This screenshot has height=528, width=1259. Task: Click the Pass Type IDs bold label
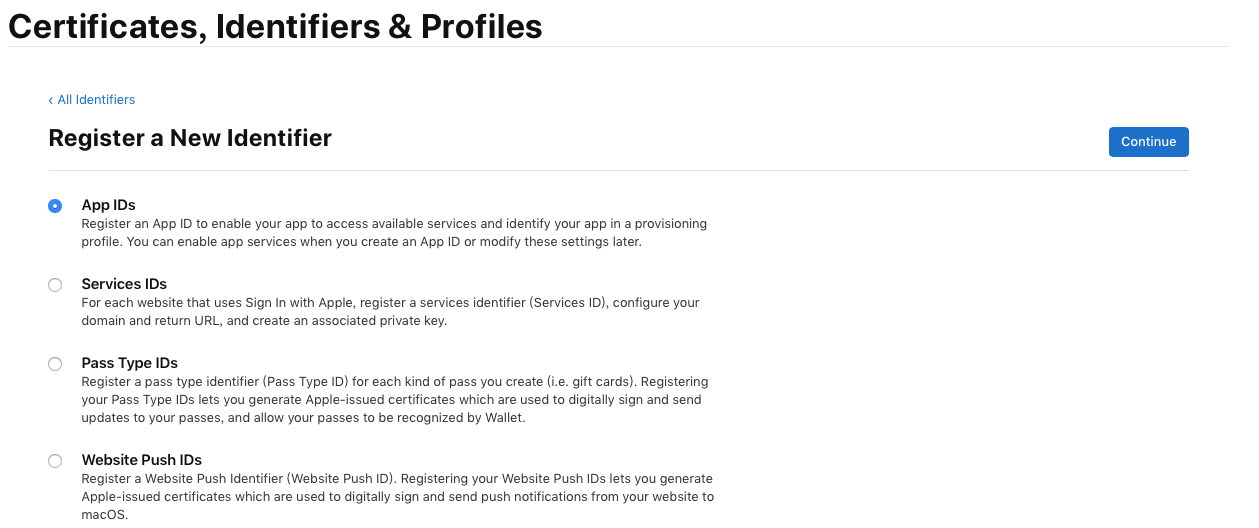[130, 363]
